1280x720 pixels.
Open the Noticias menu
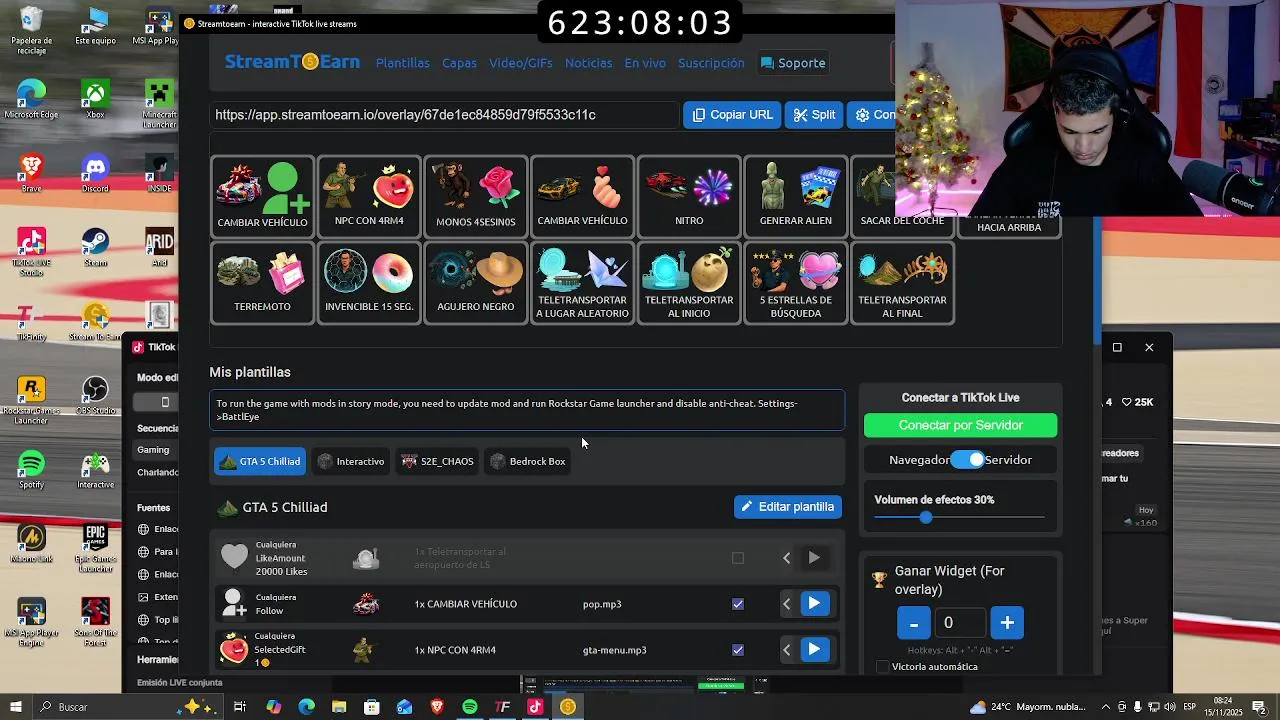pos(588,63)
